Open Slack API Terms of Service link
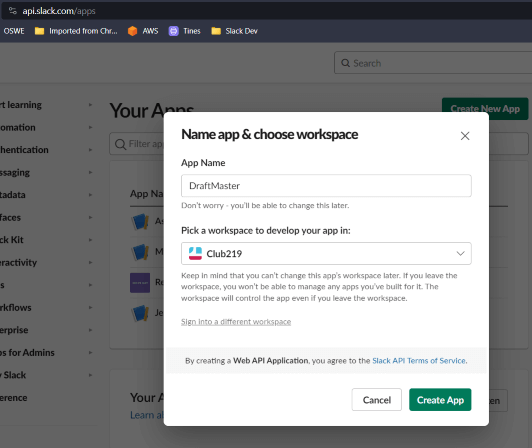Viewport: 532px width, 448px height. [x=419, y=361]
